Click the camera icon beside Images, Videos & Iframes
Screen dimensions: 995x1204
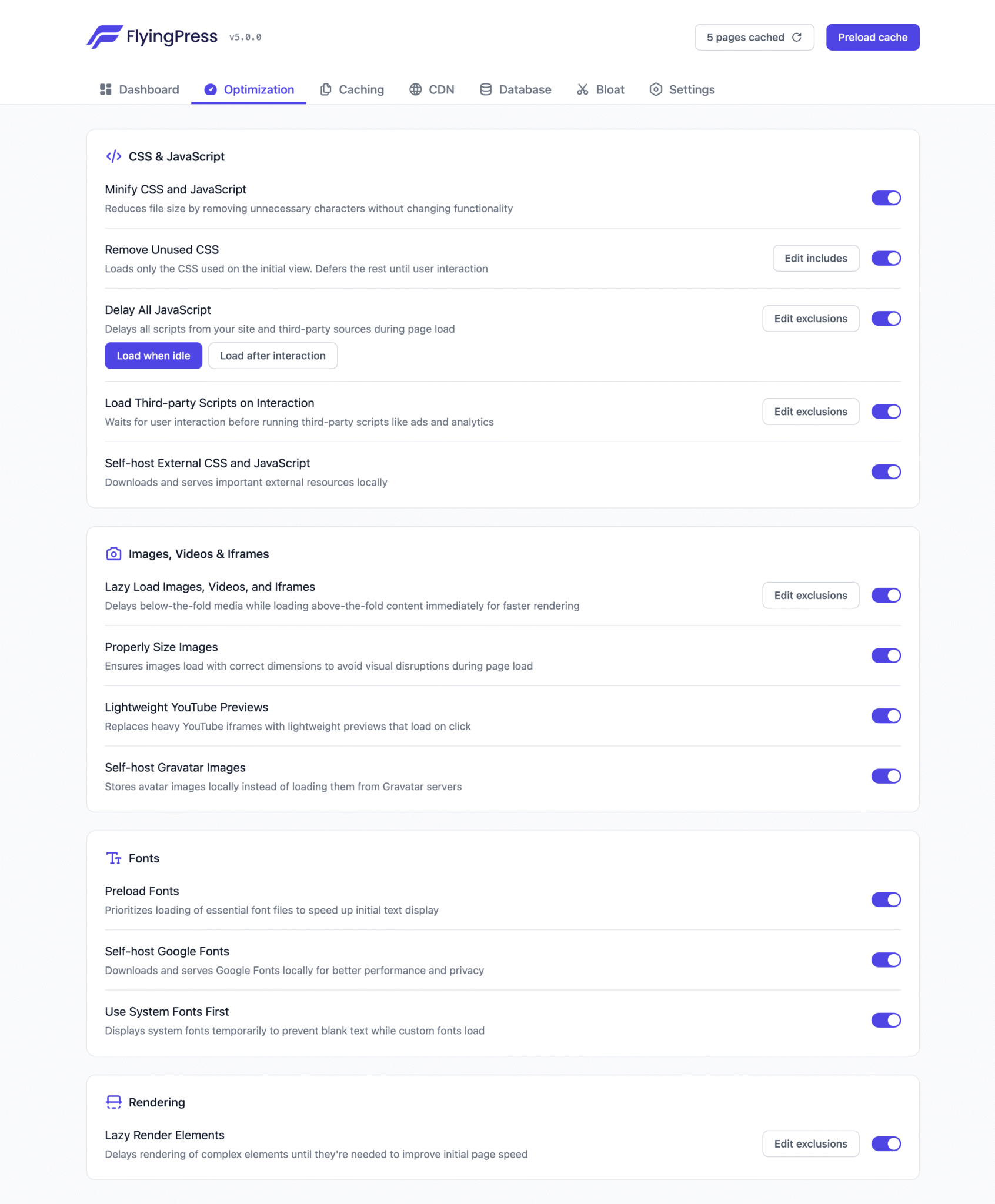tap(113, 553)
